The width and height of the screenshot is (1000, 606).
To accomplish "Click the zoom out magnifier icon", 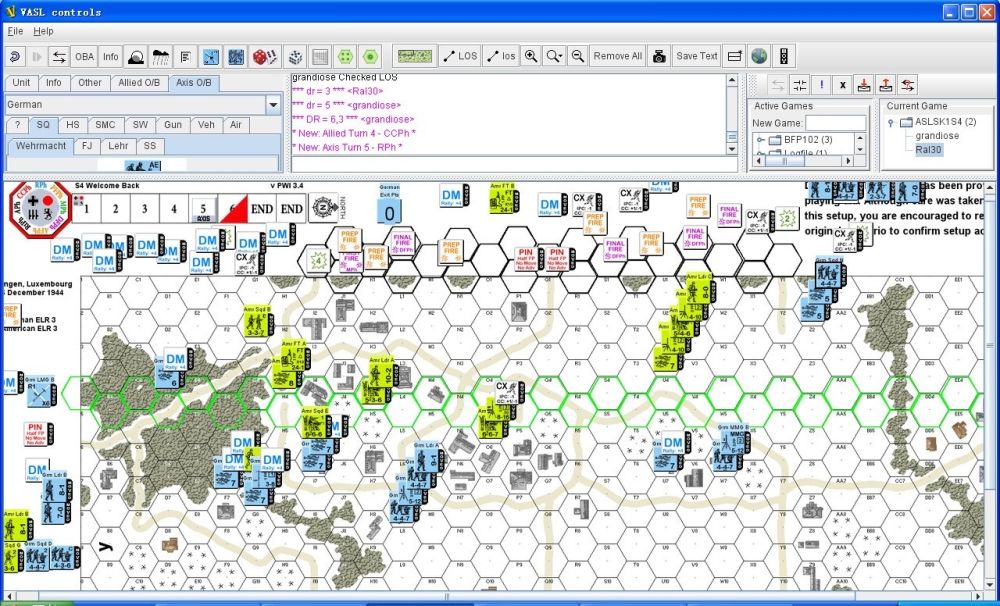I will [x=578, y=56].
